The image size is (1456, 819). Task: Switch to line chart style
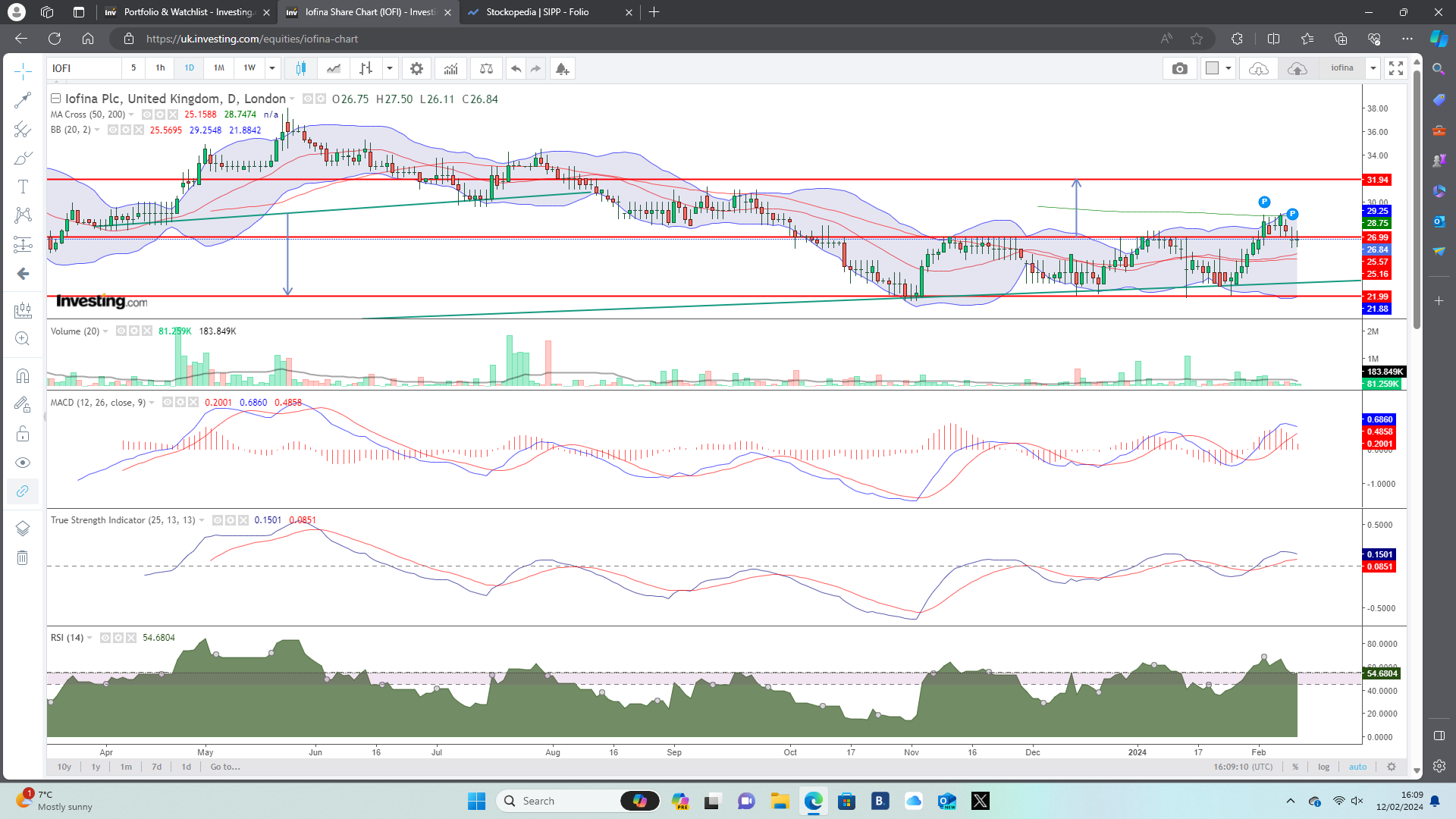pyautogui.click(x=334, y=68)
